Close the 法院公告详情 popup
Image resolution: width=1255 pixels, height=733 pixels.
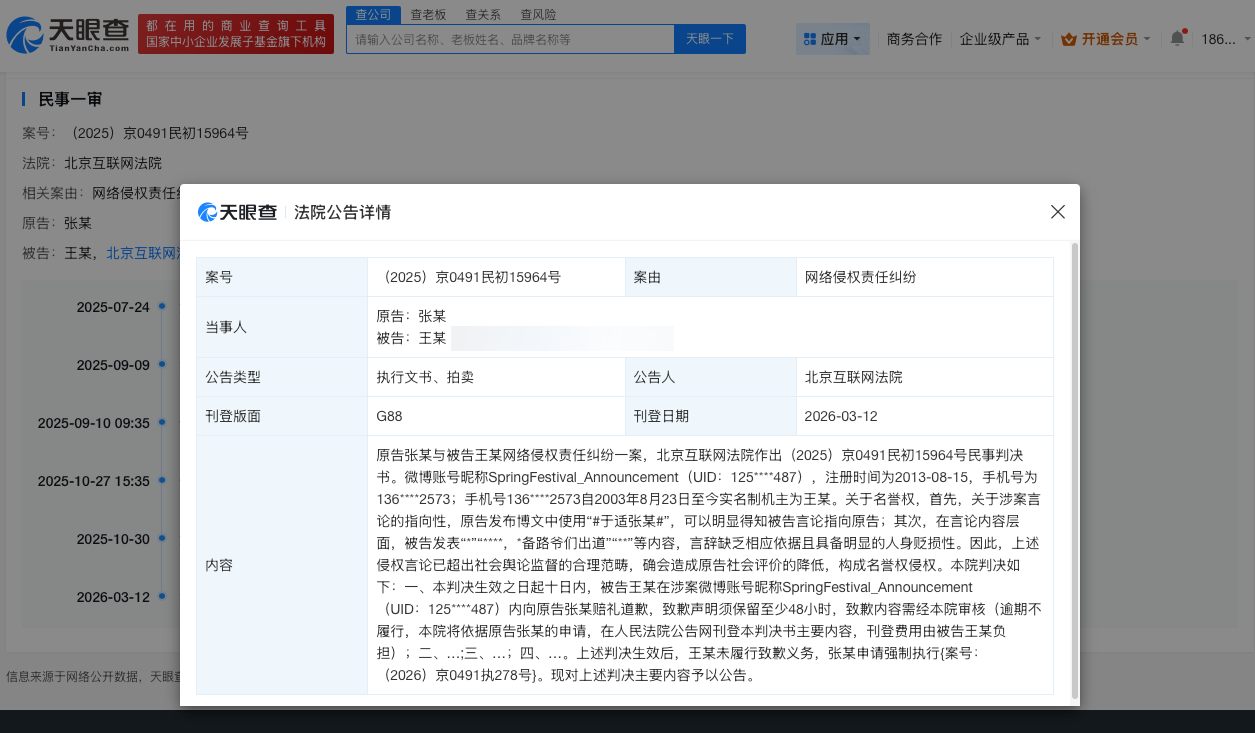click(x=1057, y=212)
